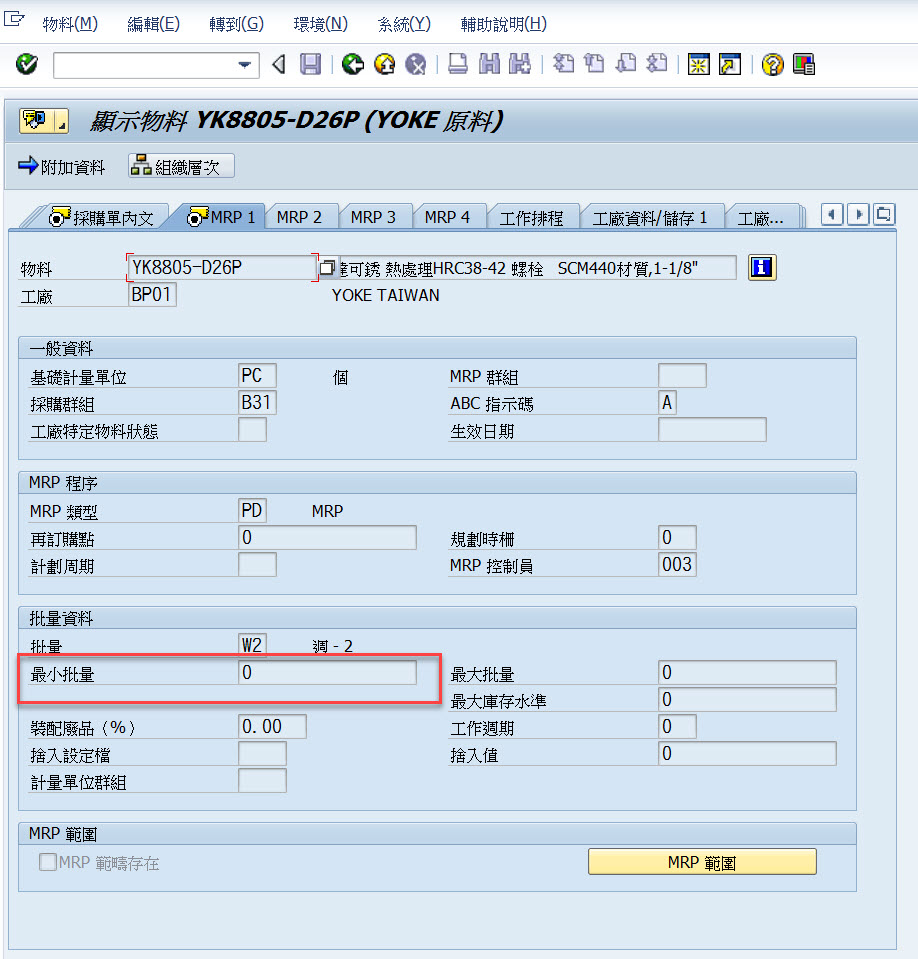918x959 pixels.
Task: Open the 工作排程 tab
Action: click(531, 217)
